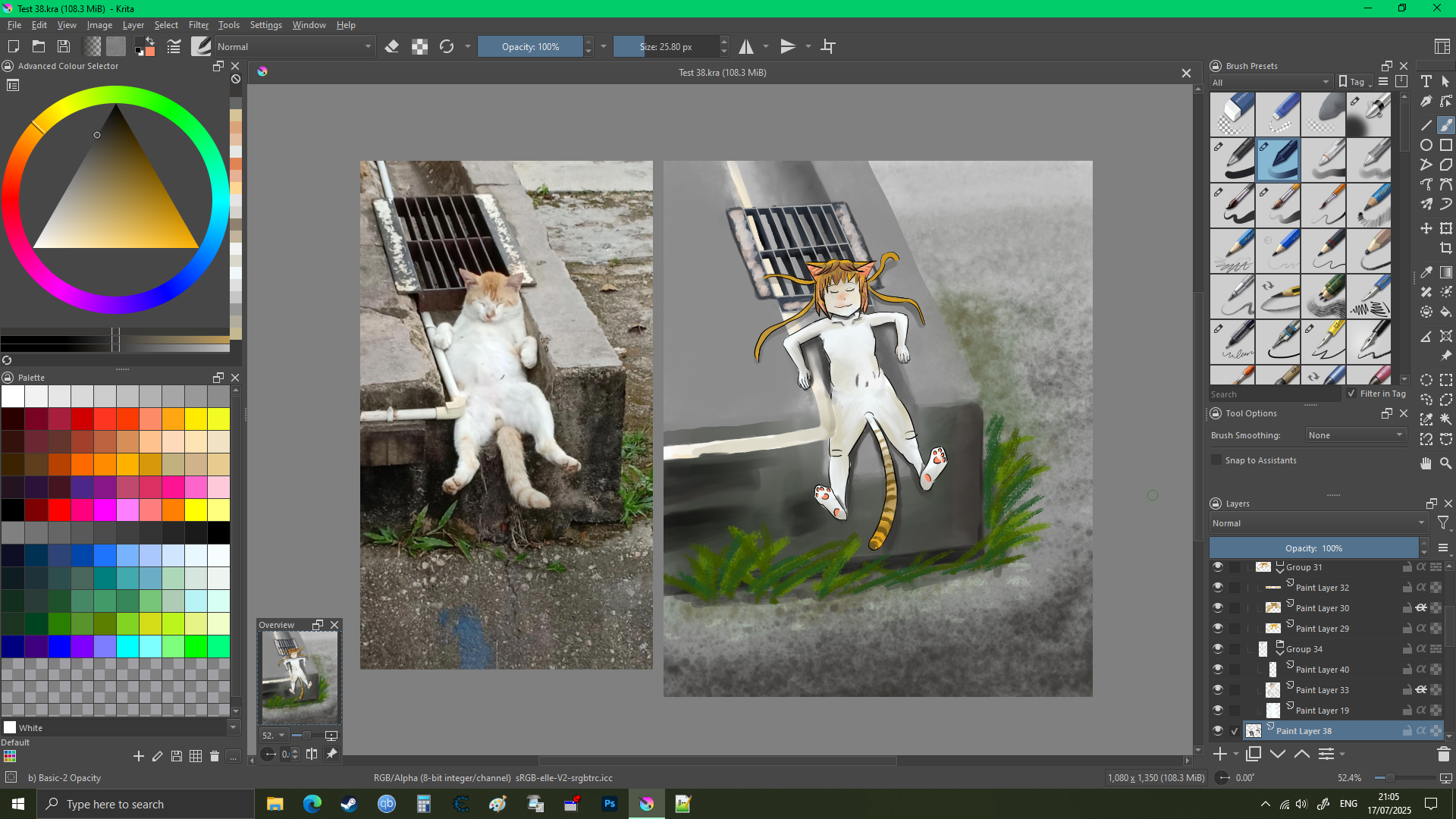Open the File menu
Viewport: 1456px width, 819px height.
tap(14, 25)
